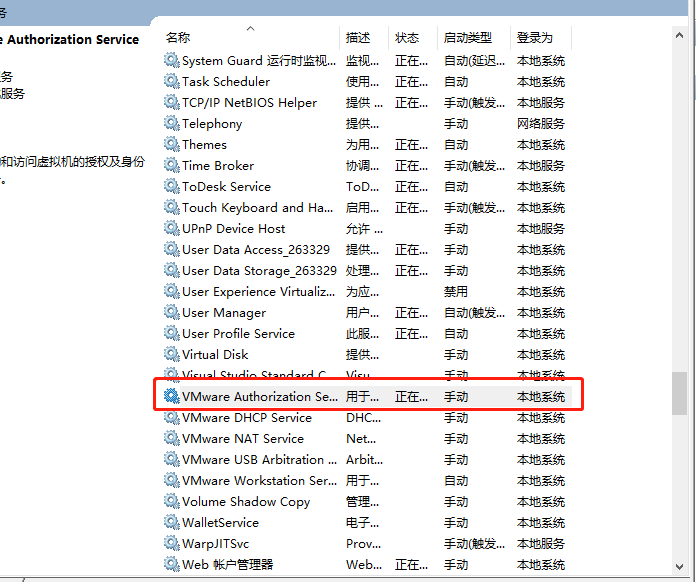Sort by the 状态 column header
The height and width of the screenshot is (582, 696).
tap(407, 38)
